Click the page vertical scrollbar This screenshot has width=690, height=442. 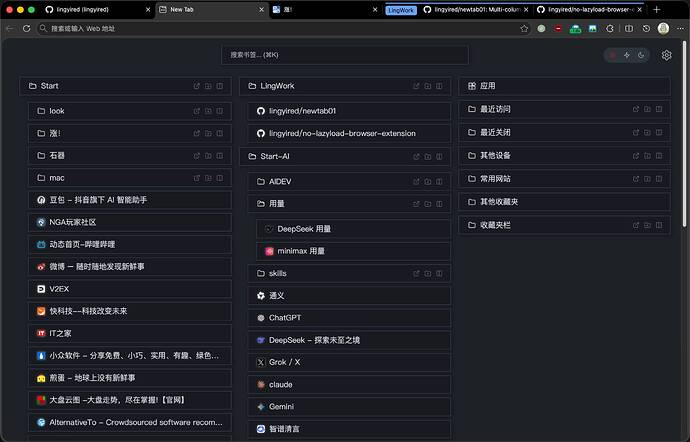pyautogui.click(x=684, y=134)
